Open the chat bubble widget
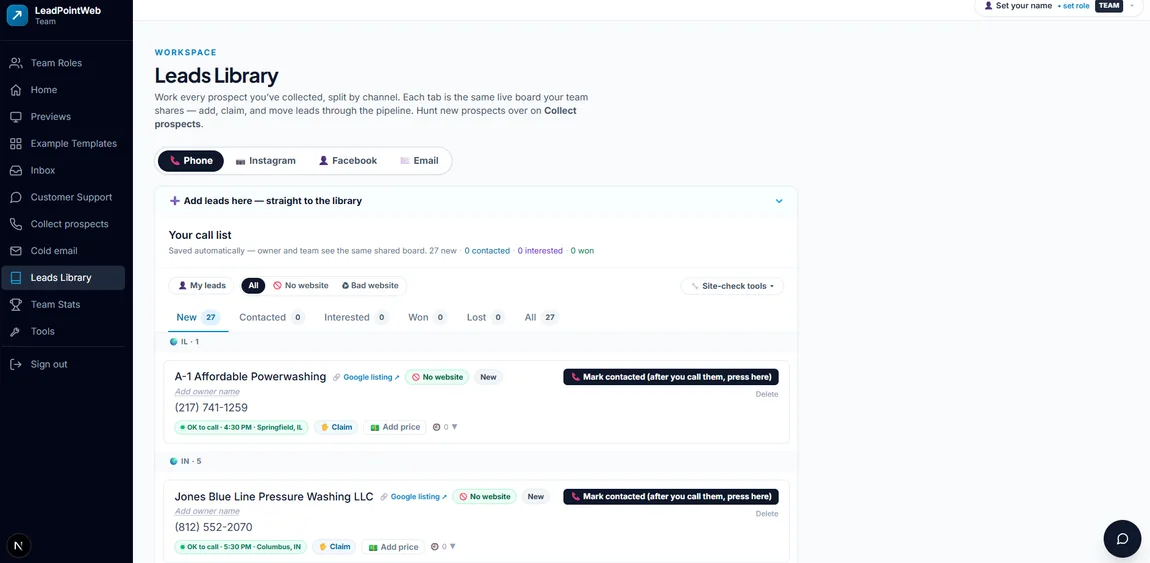This screenshot has width=1150, height=563. [1122, 539]
